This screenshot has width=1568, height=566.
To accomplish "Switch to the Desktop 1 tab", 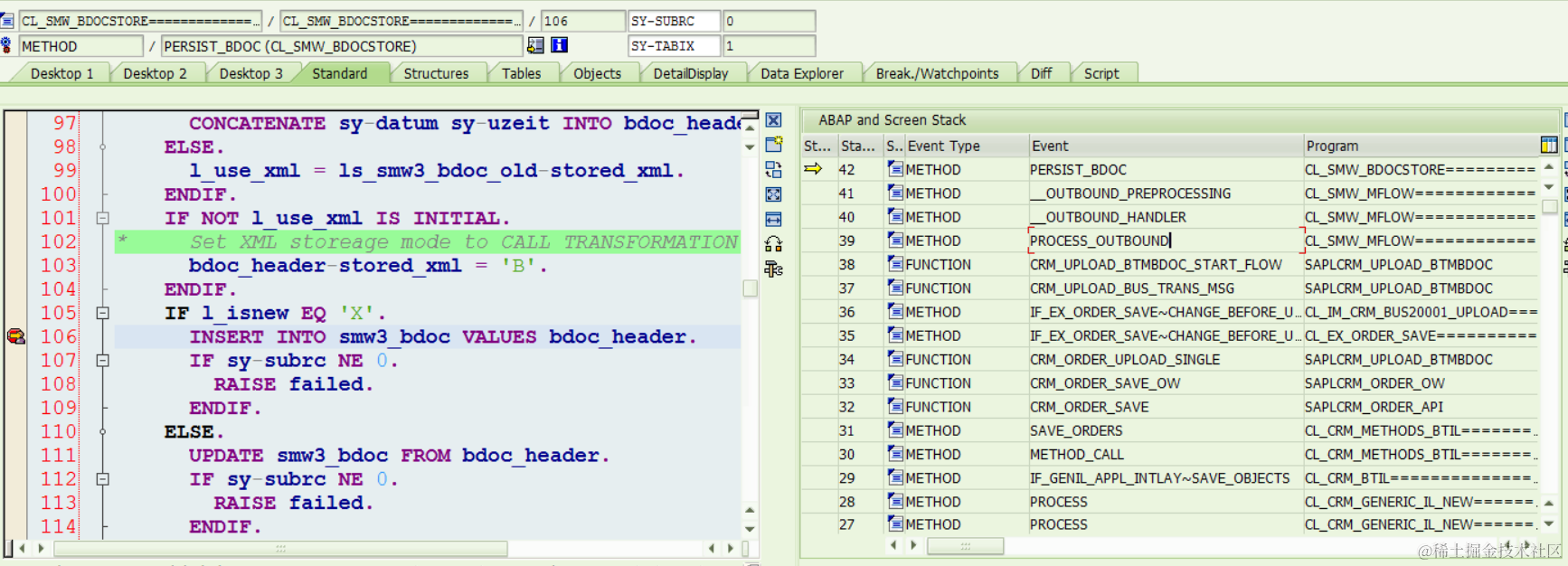I will pyautogui.click(x=61, y=73).
